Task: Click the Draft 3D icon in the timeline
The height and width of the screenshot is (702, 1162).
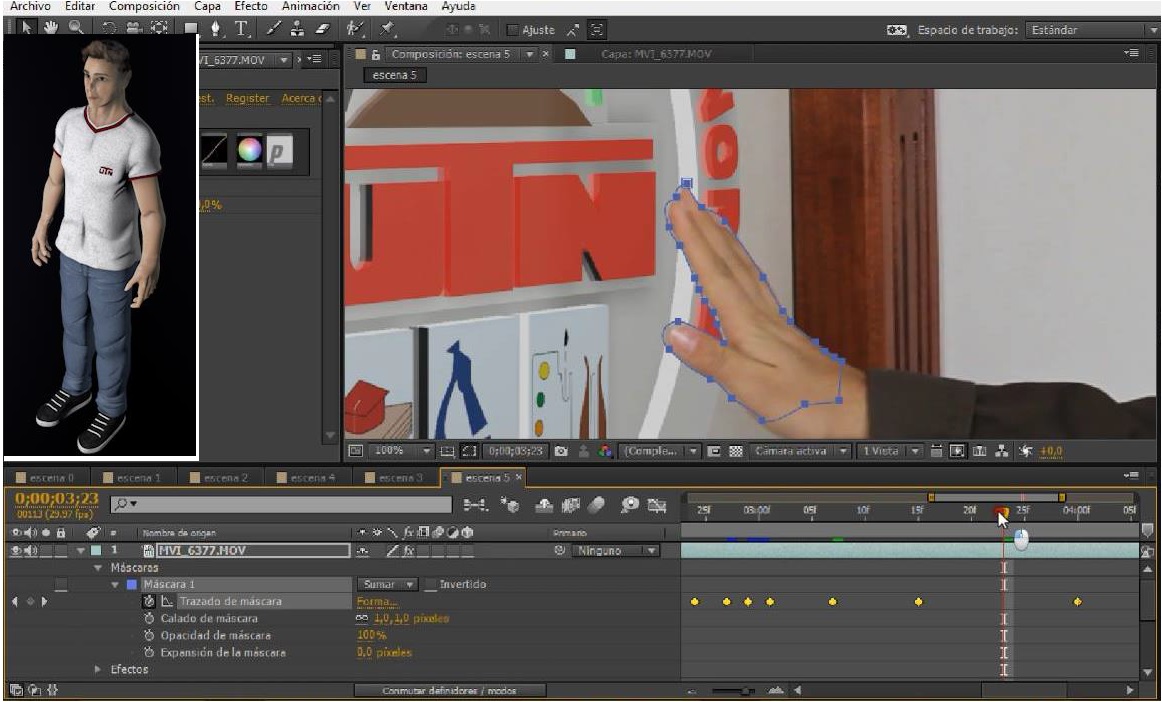Action: click(509, 505)
